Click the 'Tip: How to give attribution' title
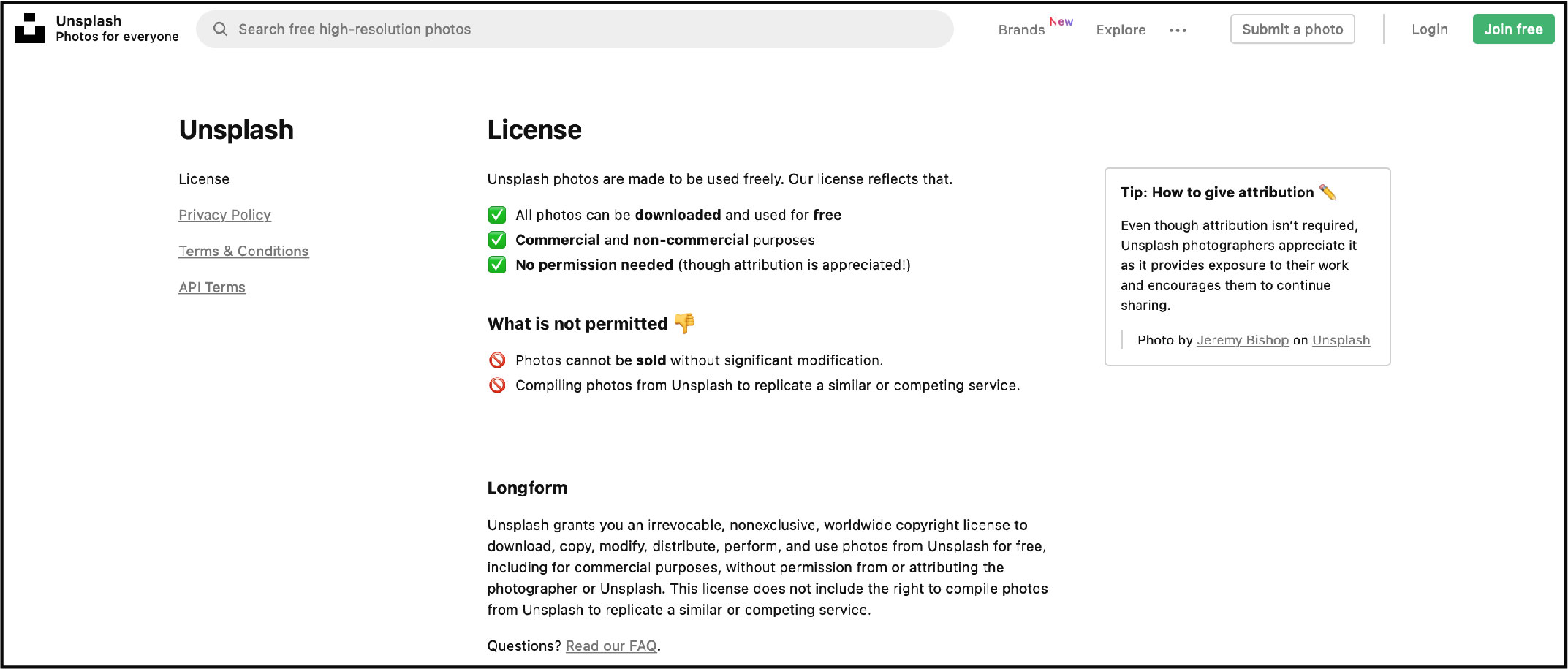The width and height of the screenshot is (1568, 669). (1217, 192)
